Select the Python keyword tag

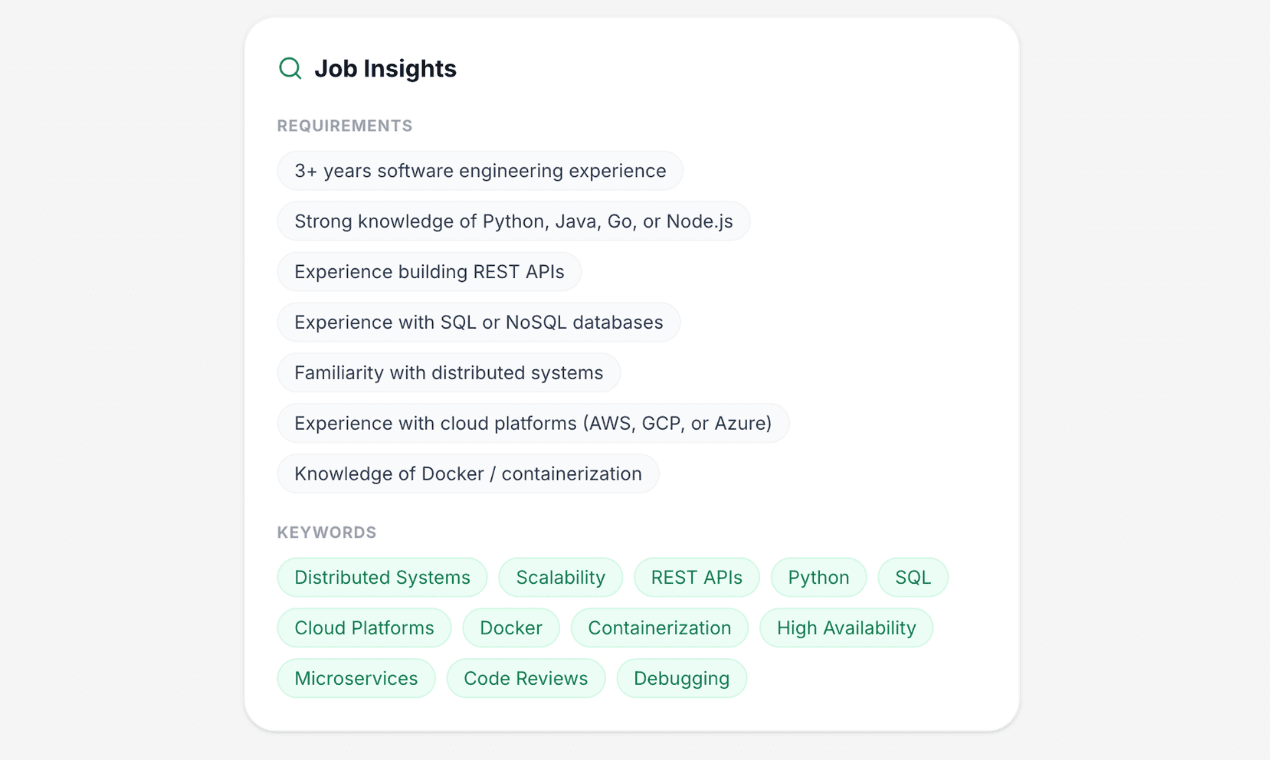click(x=818, y=577)
